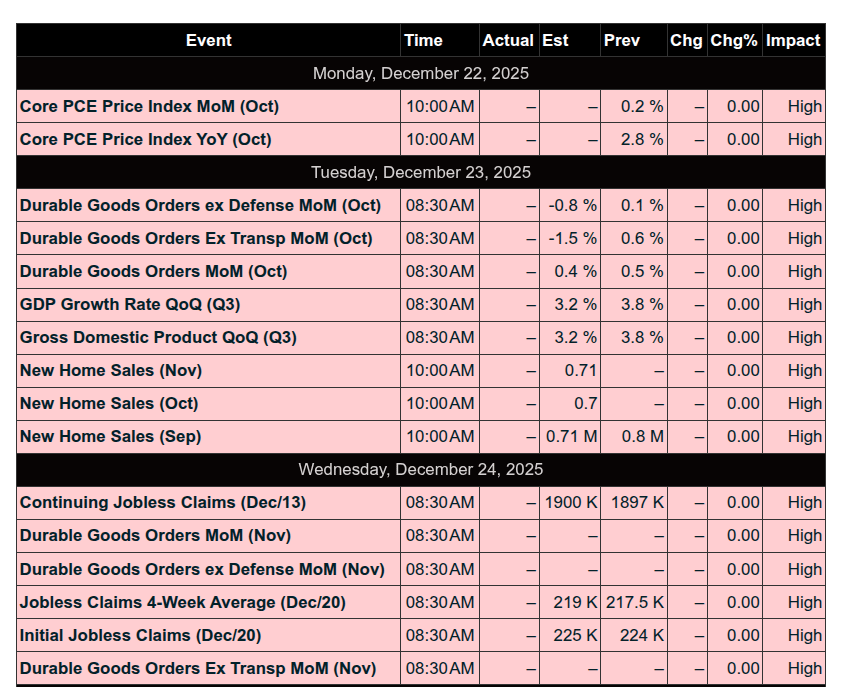The image size is (846, 687).
Task: Click the Impact column header
Action: 793,41
